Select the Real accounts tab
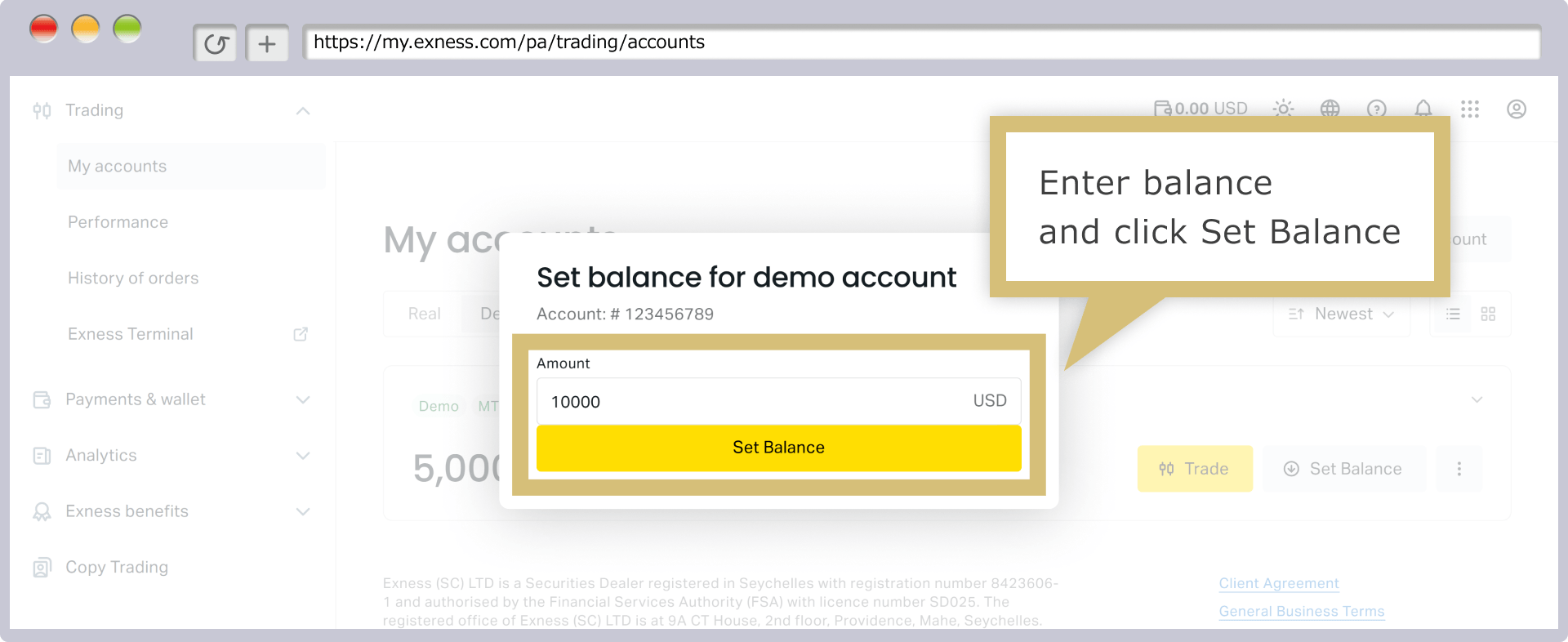 click(x=424, y=314)
